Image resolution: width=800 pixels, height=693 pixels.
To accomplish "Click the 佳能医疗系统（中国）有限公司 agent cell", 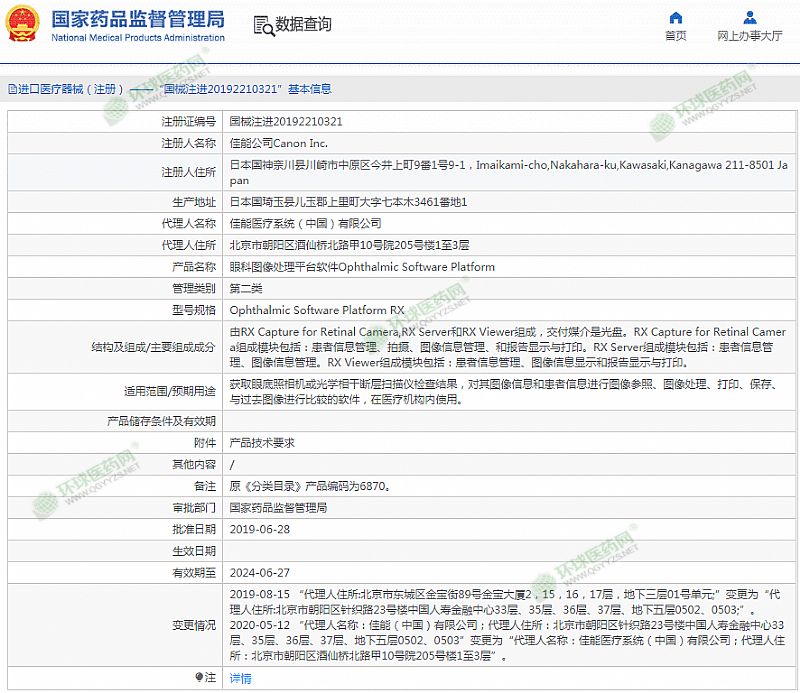I will pos(306,223).
